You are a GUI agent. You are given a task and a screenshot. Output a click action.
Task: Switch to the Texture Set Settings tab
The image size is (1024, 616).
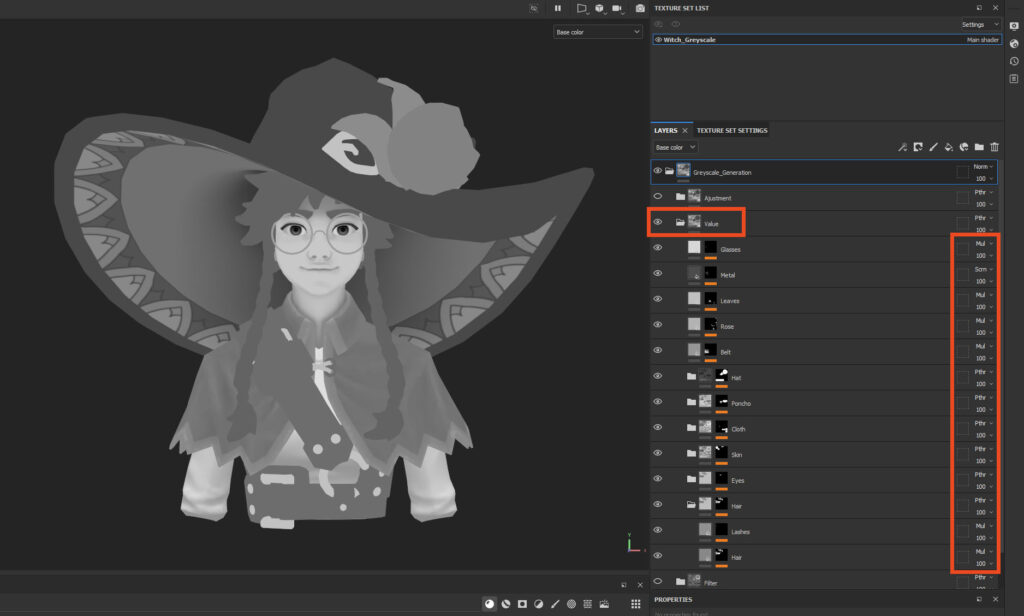click(x=732, y=130)
